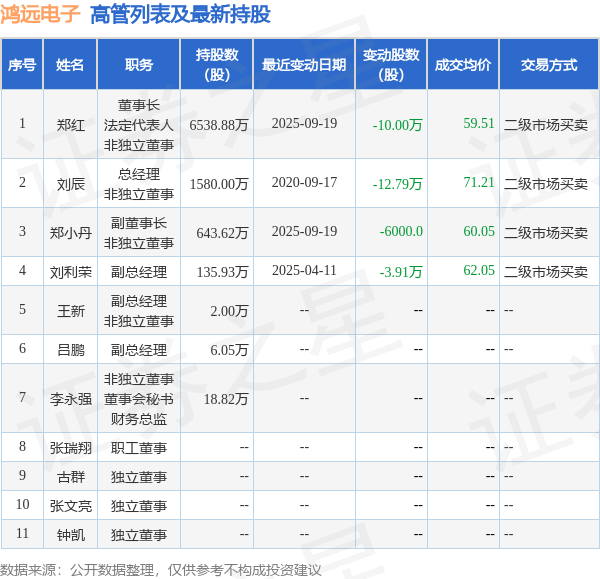Click 刘辰's position cell 总经理

pyautogui.click(x=139, y=184)
